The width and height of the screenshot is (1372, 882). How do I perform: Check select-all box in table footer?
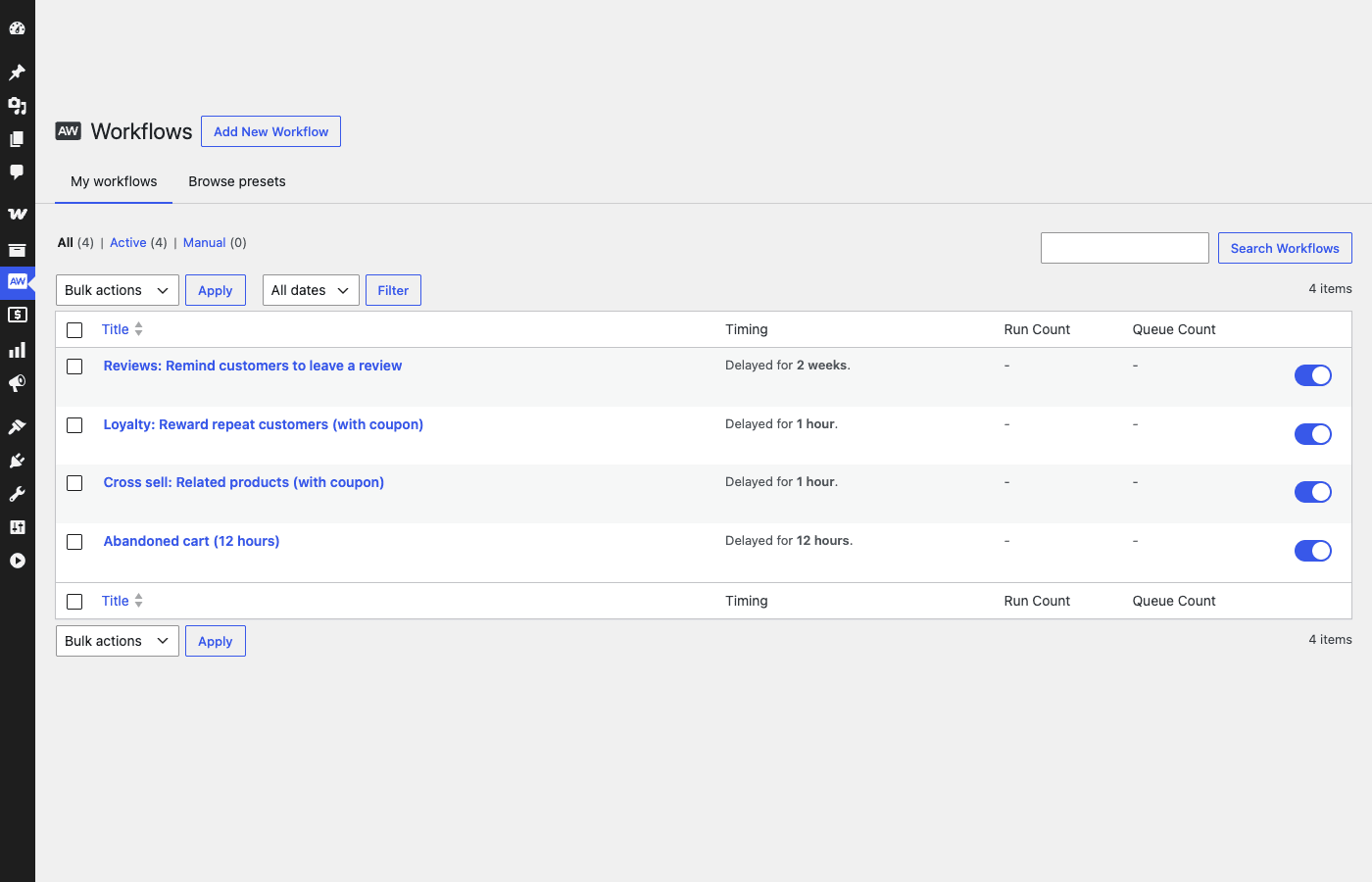tap(74, 602)
